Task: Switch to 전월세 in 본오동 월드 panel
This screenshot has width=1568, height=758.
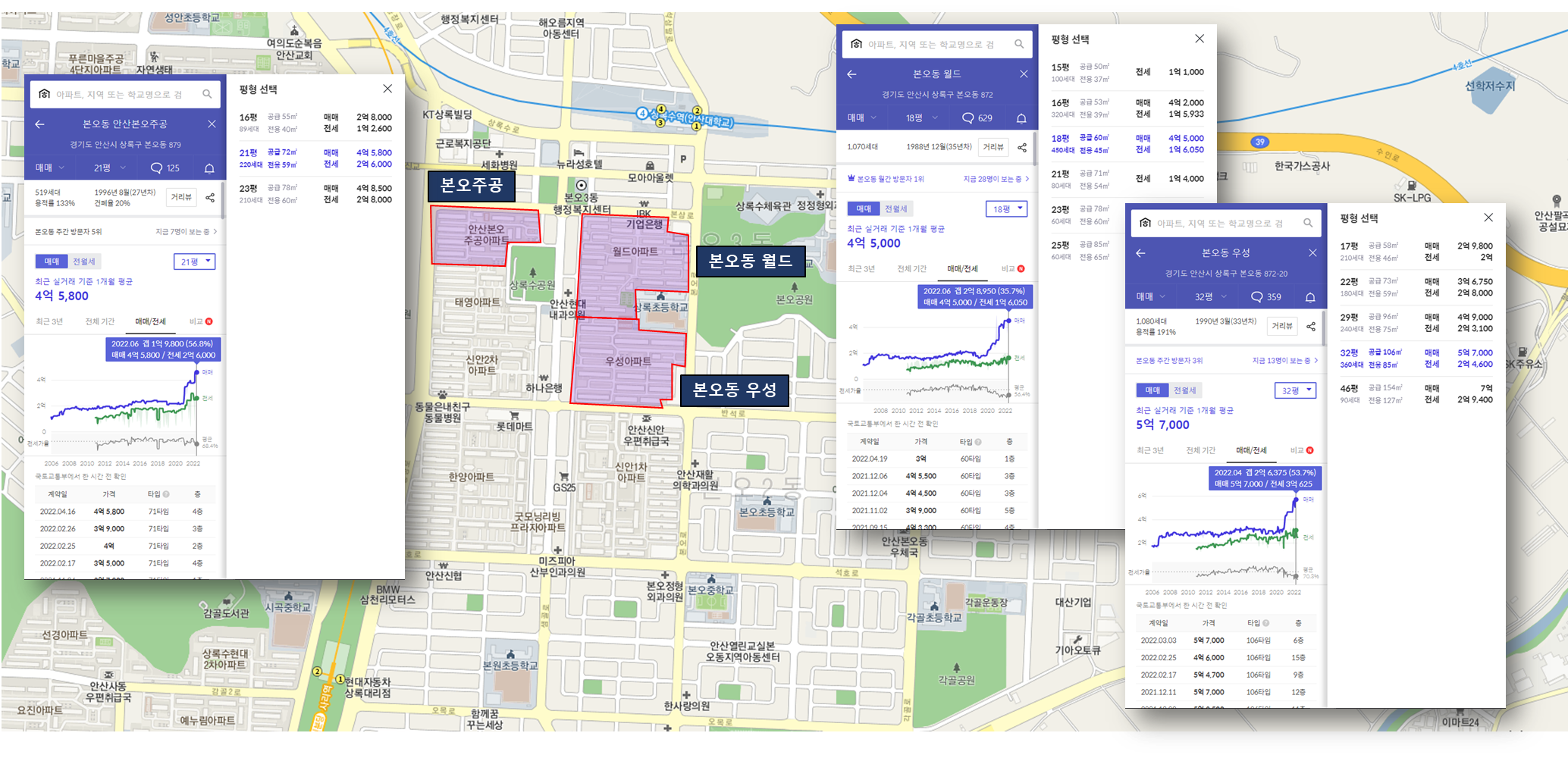Action: click(895, 208)
